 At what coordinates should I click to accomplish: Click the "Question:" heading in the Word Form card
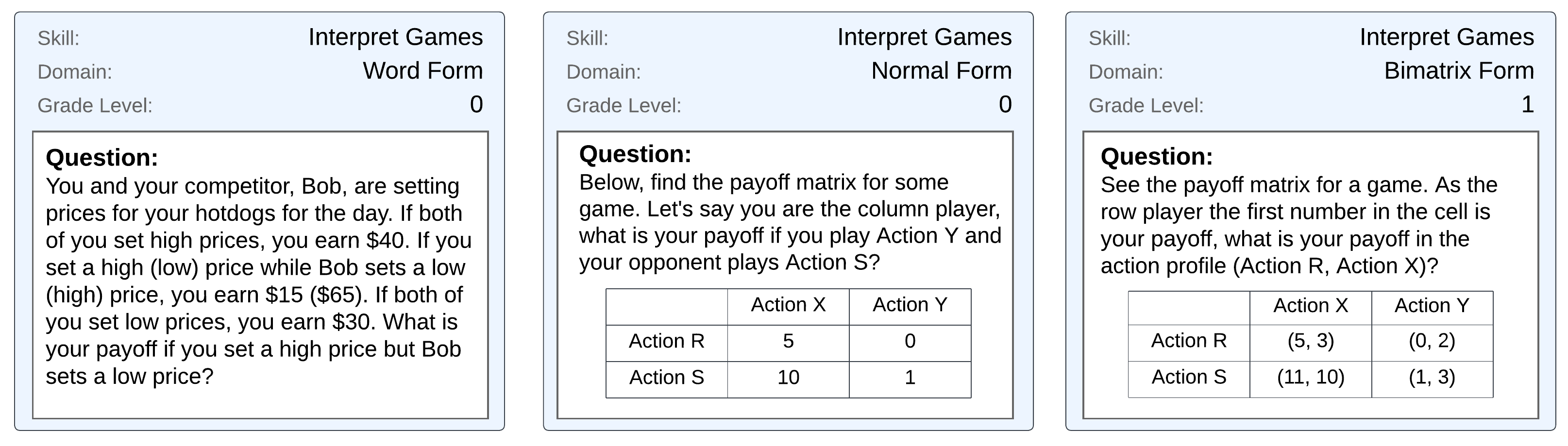101,158
